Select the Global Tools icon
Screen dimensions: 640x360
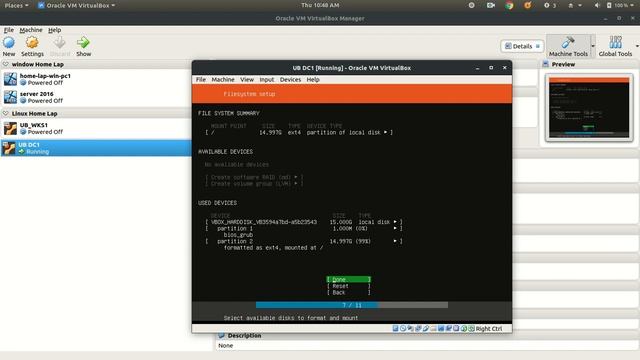[616, 42]
